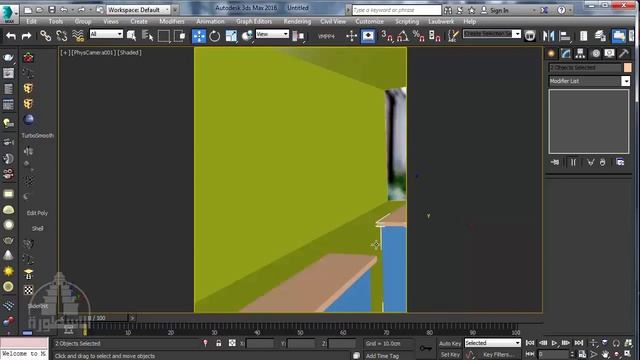
Task: Click the Save File quick access icon
Action: tap(52, 9)
